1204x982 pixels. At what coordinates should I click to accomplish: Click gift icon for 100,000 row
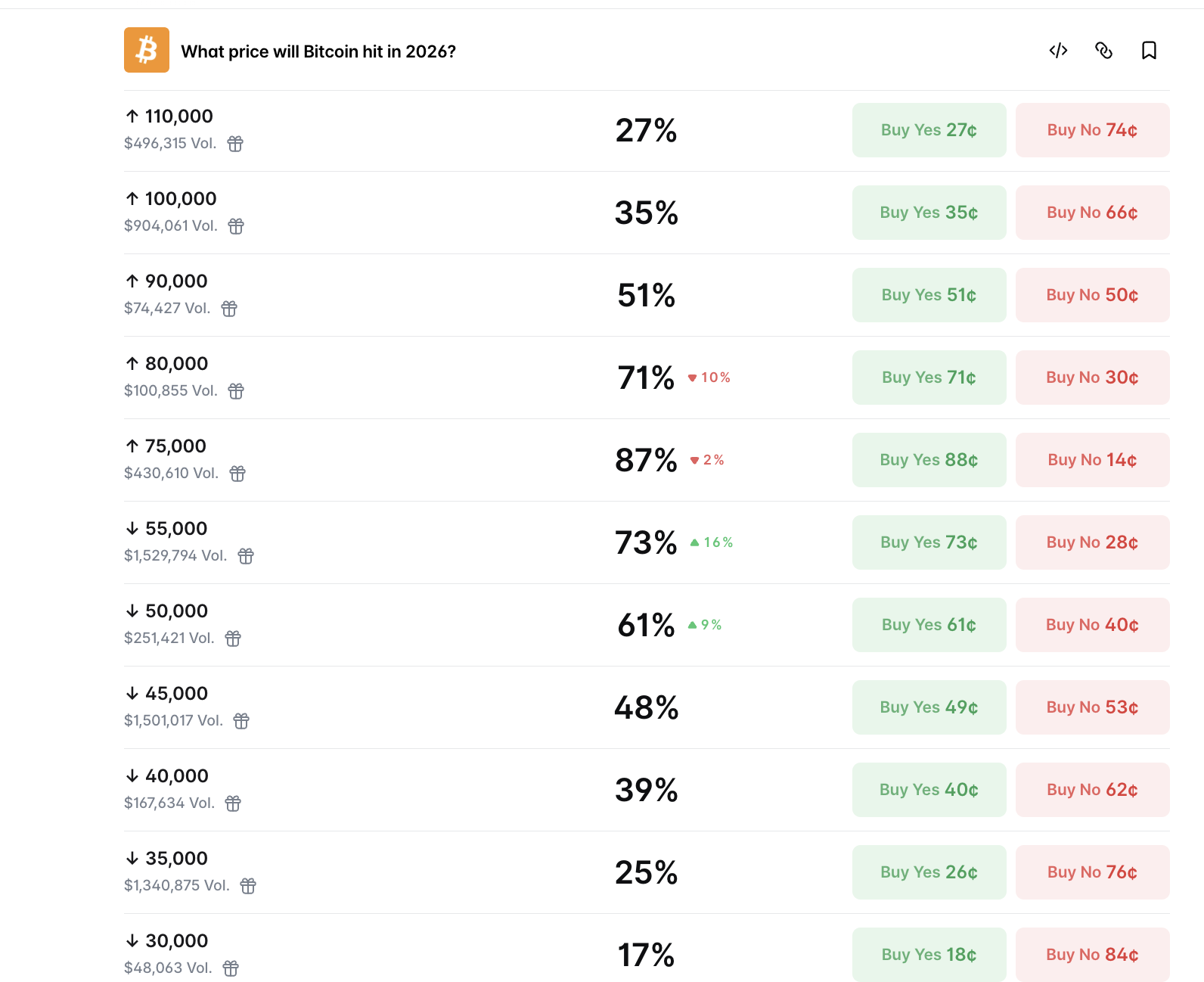[236, 226]
